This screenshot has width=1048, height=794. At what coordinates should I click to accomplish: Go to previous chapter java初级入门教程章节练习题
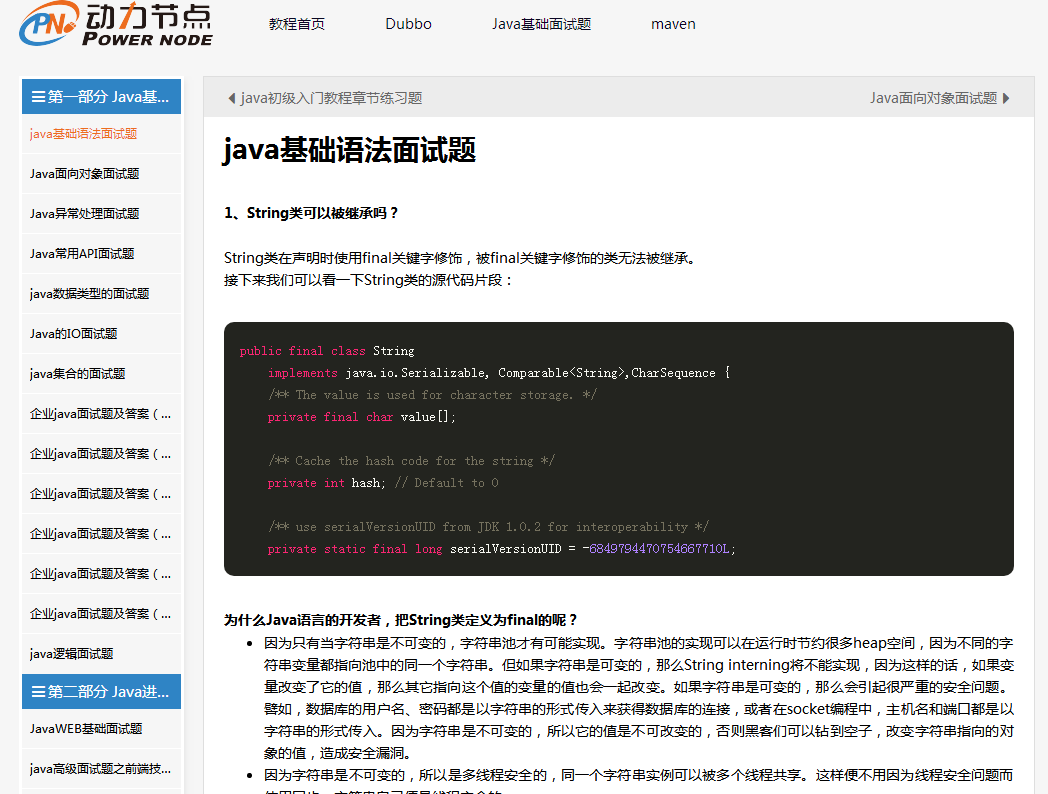325,98
